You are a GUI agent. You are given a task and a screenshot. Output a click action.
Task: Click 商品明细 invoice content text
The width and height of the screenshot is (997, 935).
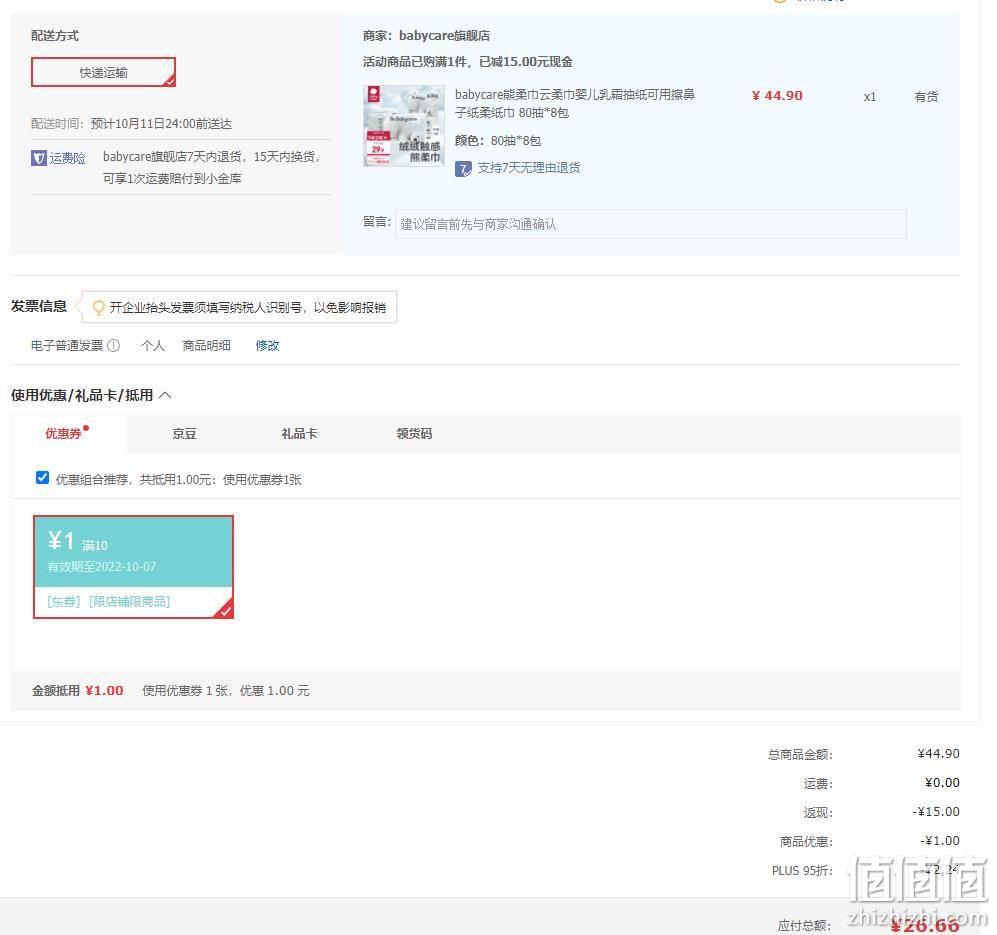(206, 345)
